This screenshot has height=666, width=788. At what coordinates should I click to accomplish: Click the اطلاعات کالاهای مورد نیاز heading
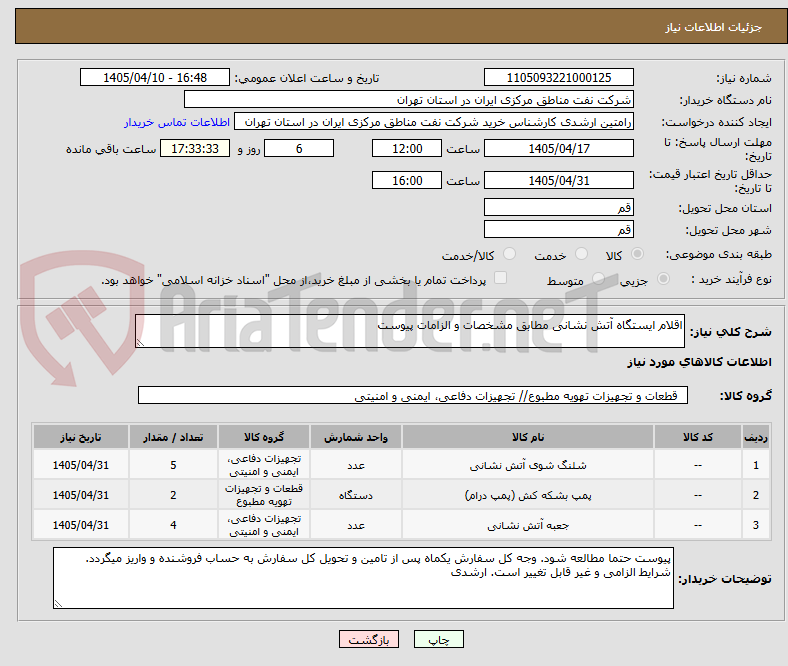pyautogui.click(x=699, y=362)
